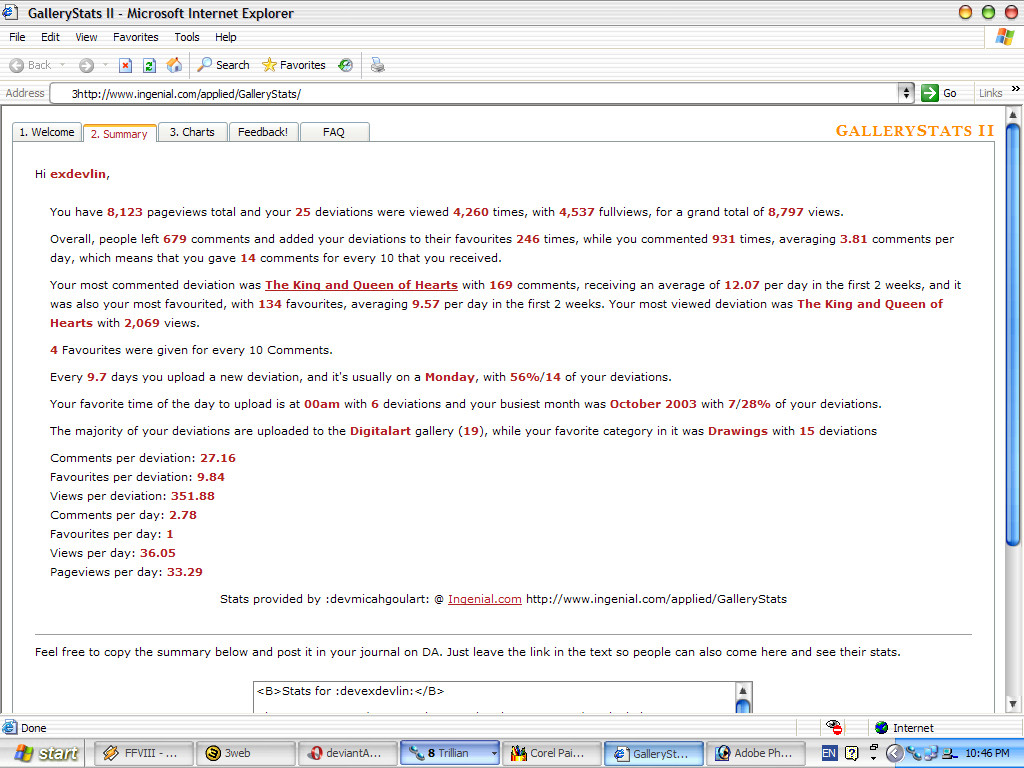Click the Digitalart gallery name
1024x768 pixels.
[x=380, y=431]
